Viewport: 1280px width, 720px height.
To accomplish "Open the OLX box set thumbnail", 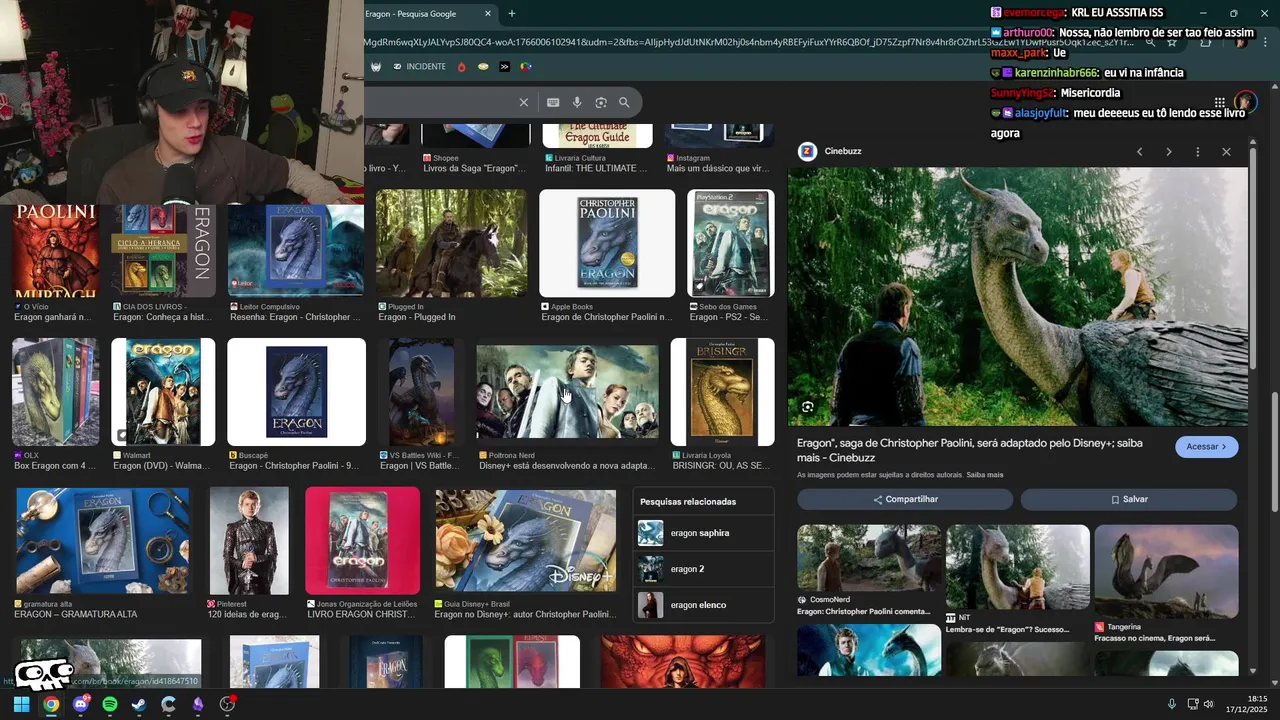I will (55, 392).
